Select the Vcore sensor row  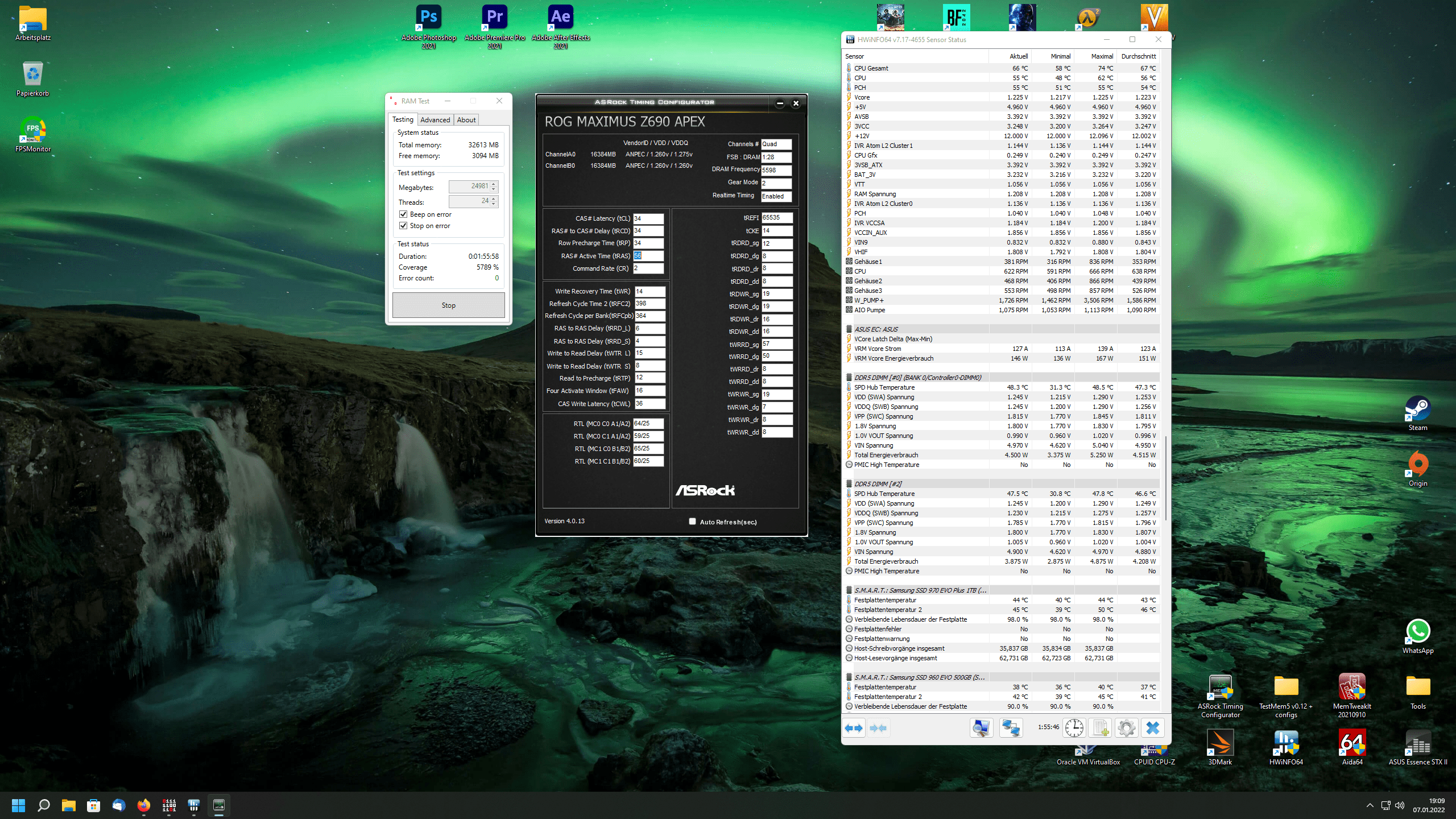(x=1001, y=97)
